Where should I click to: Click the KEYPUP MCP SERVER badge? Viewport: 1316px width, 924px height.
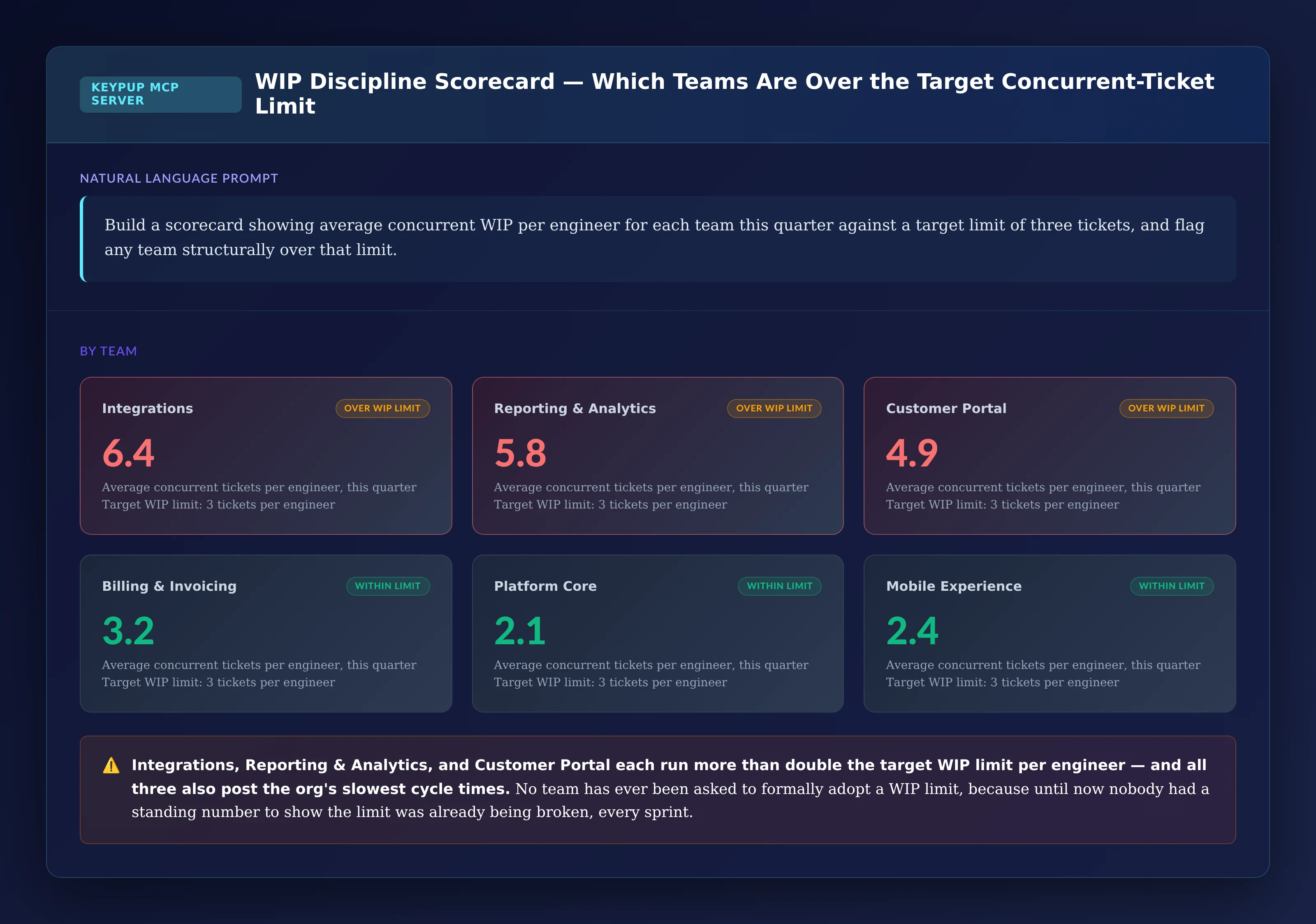tap(160, 94)
